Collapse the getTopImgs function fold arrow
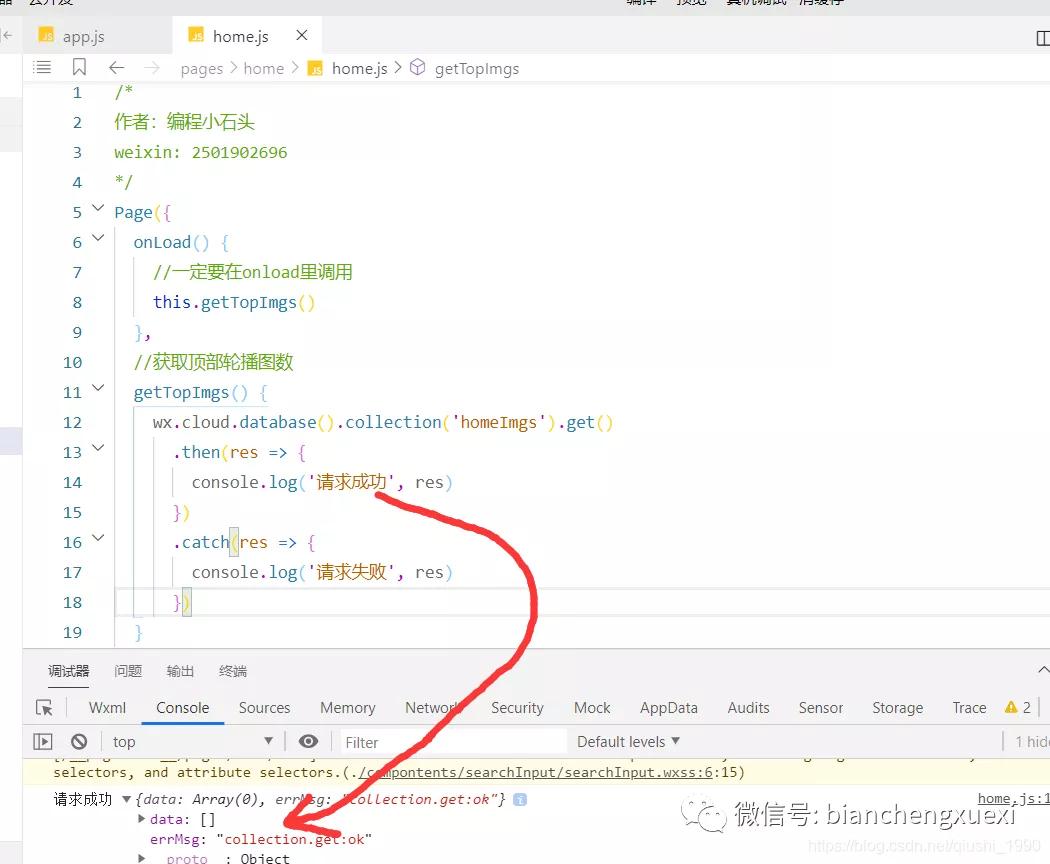This screenshot has height=864, width=1050. 98,389
